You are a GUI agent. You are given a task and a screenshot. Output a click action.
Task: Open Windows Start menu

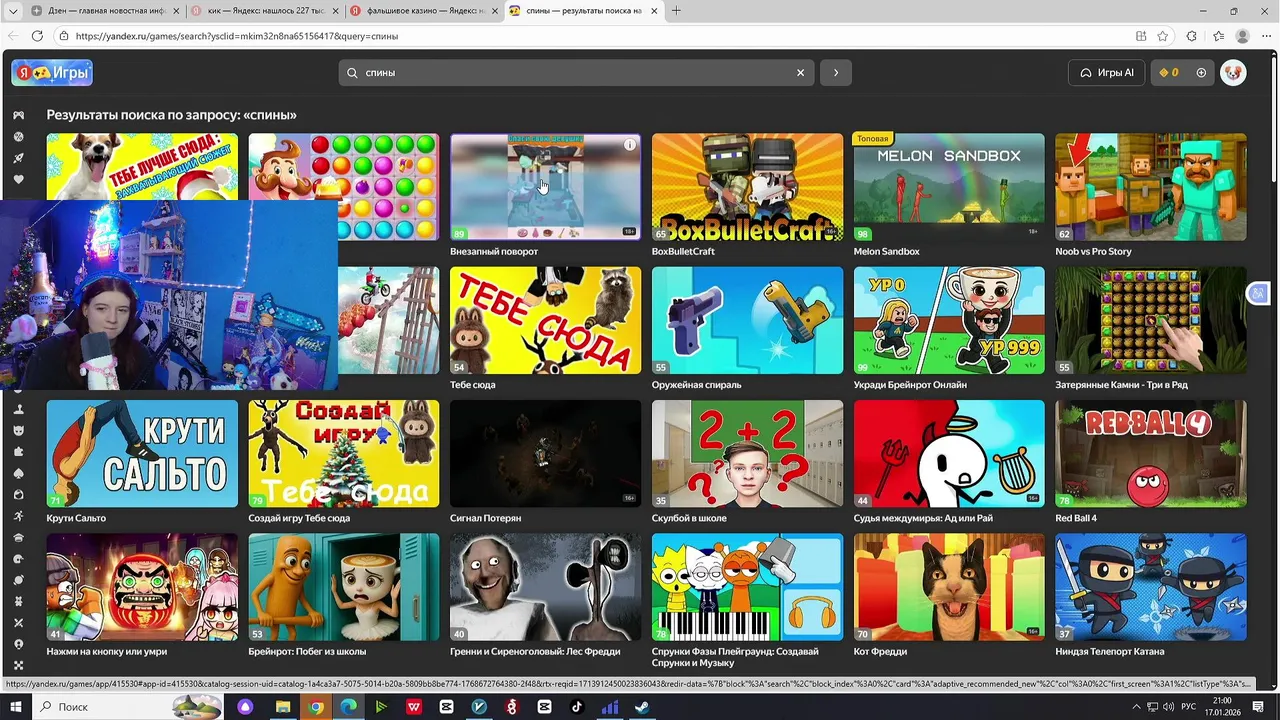16,707
